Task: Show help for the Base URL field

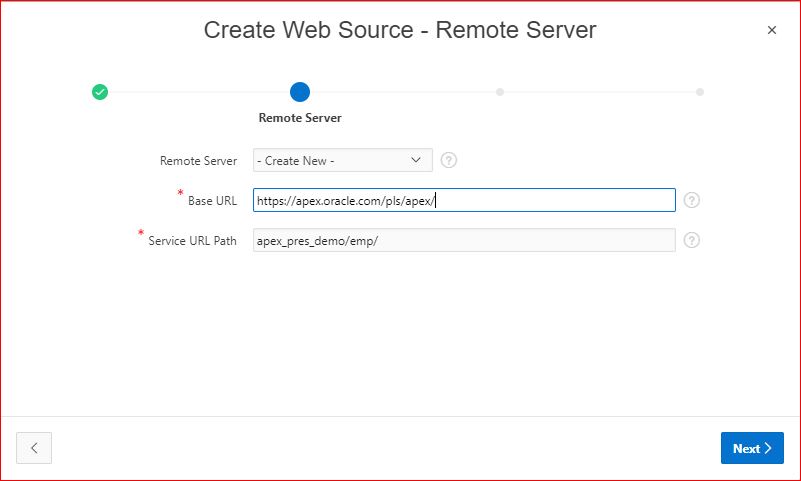Action: click(692, 200)
